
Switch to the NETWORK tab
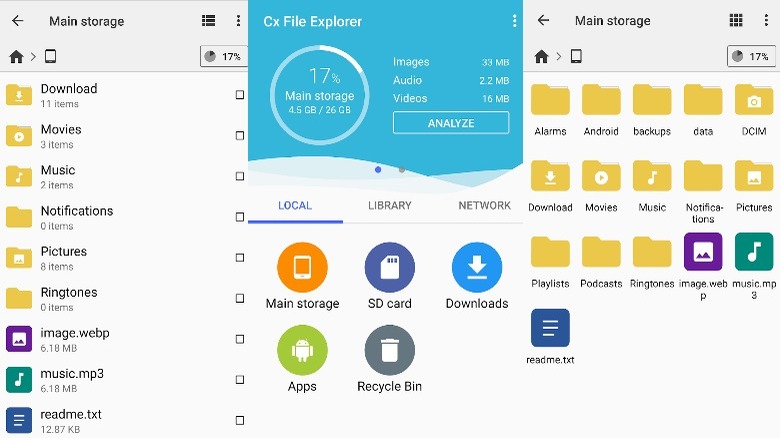tap(485, 206)
